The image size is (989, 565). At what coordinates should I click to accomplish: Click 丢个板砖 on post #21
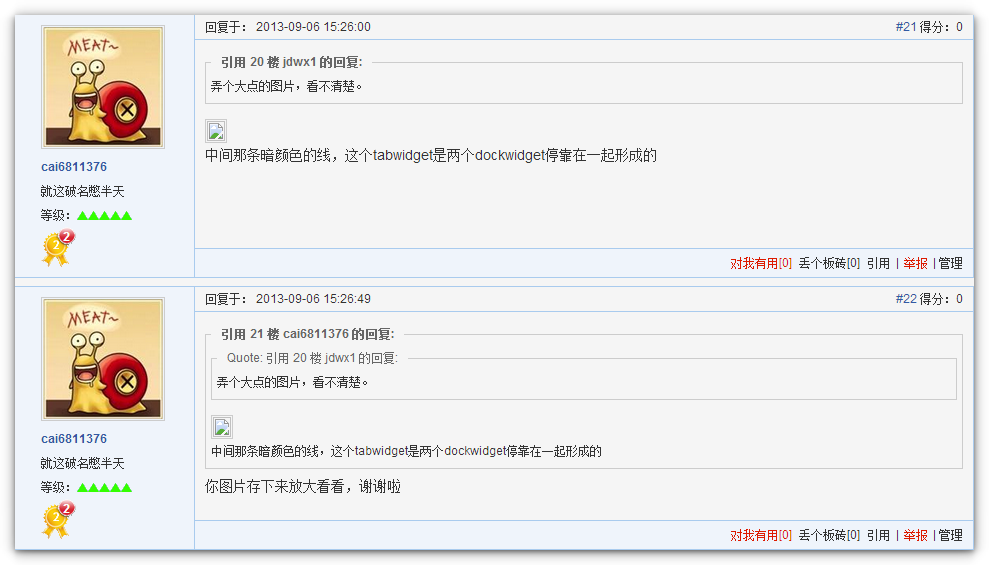[828, 263]
